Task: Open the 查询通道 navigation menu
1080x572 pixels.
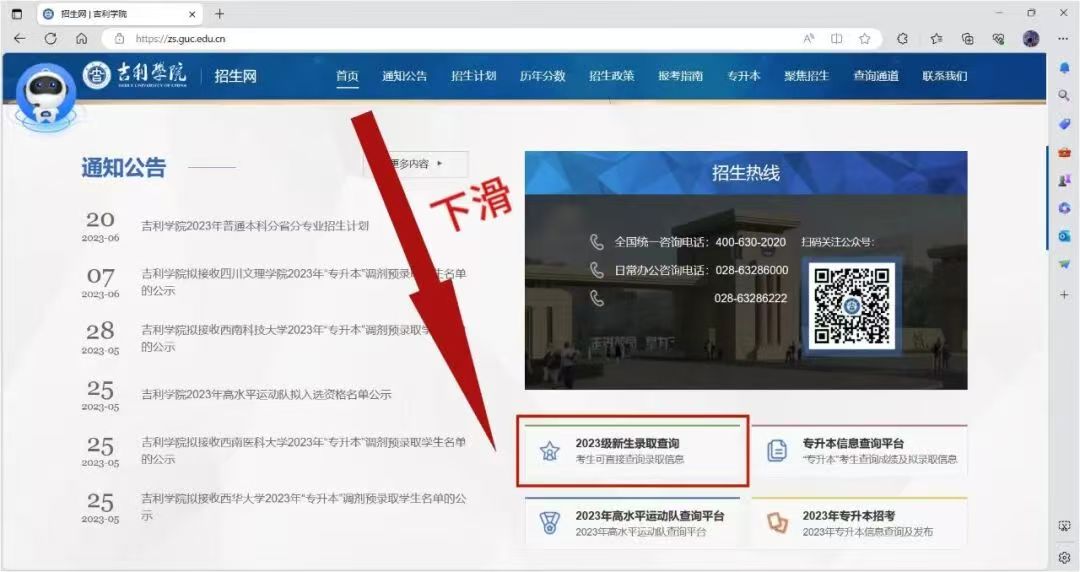Action: click(x=876, y=76)
